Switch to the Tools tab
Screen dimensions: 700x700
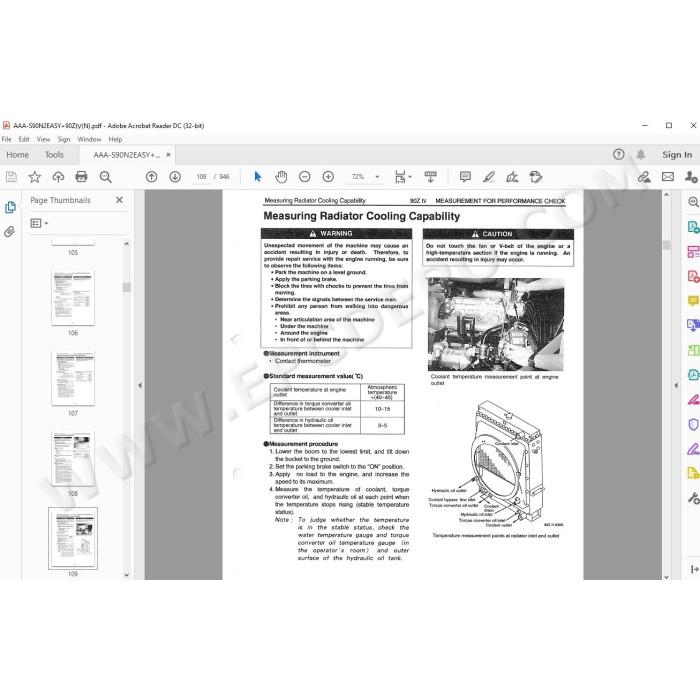pyautogui.click(x=54, y=155)
